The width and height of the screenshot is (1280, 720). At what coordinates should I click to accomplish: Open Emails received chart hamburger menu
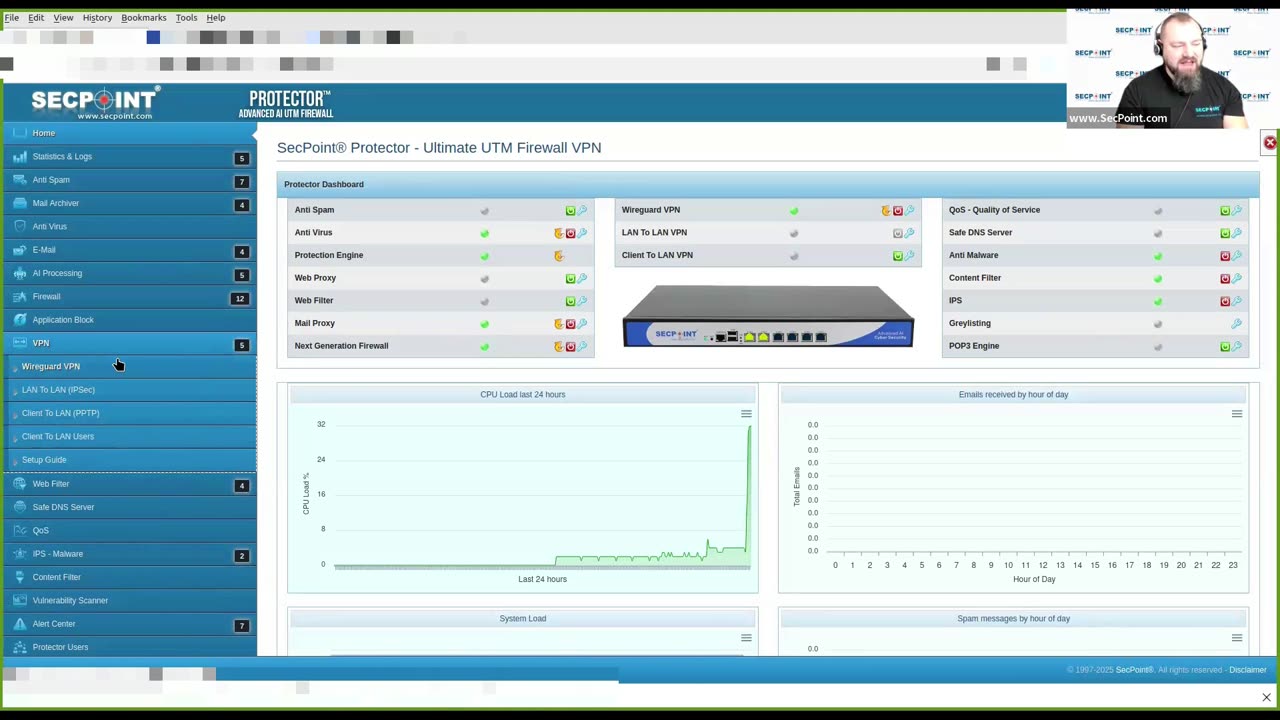click(1237, 414)
